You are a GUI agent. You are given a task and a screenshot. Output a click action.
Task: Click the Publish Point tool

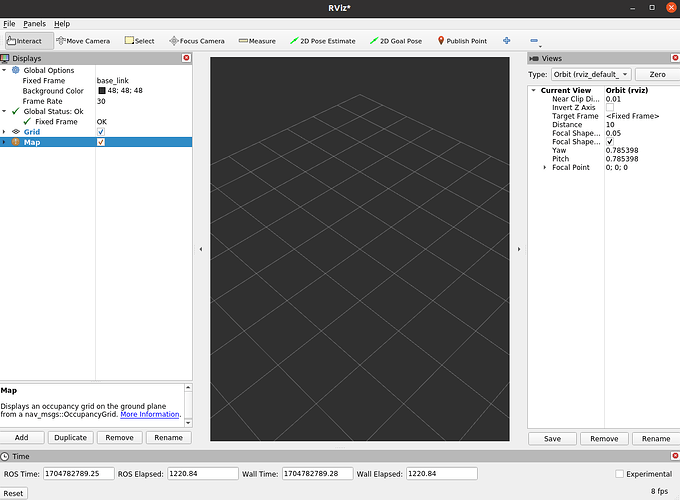[x=462, y=41]
